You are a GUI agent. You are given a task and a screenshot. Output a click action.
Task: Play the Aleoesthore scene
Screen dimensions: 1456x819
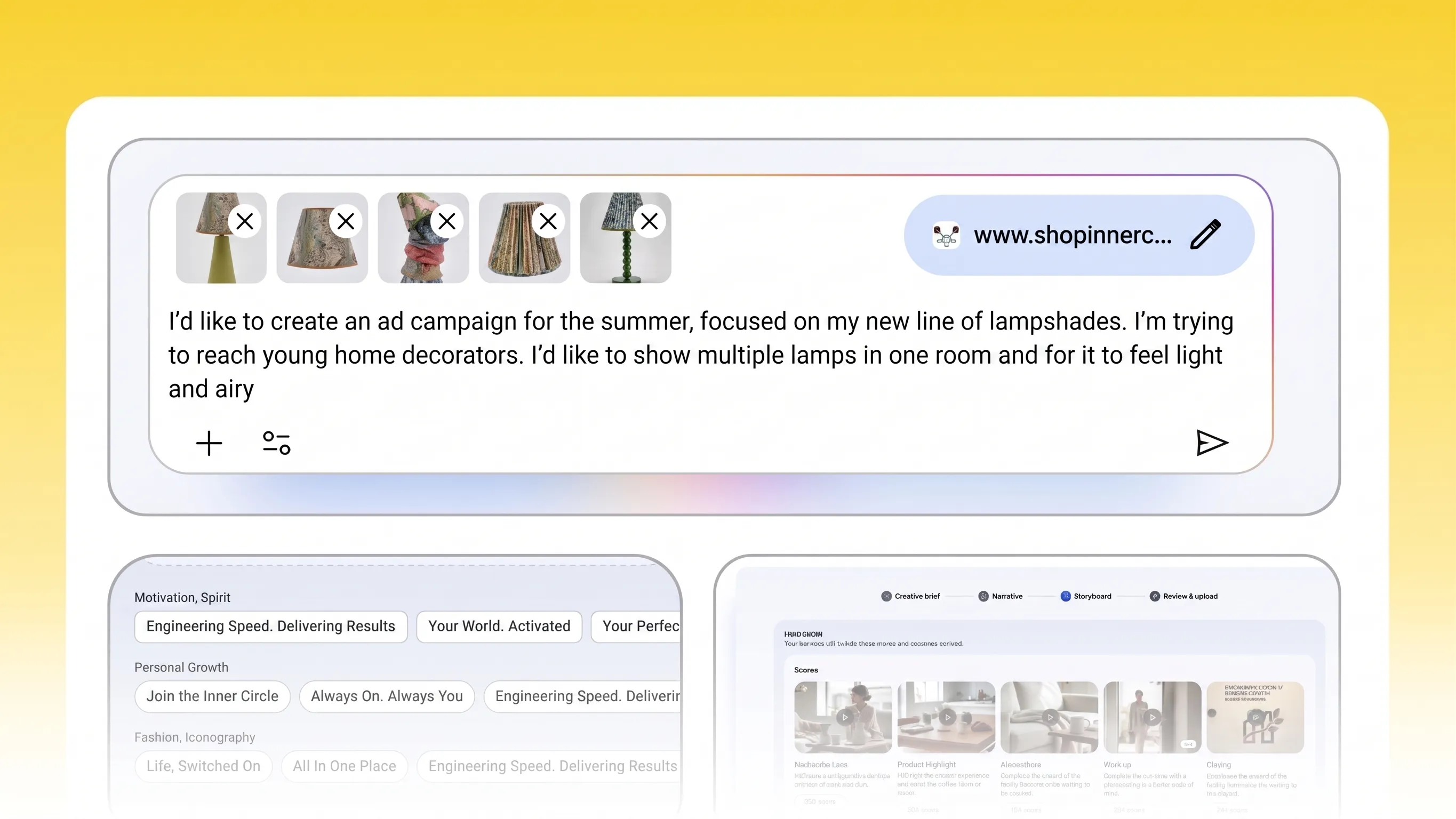click(1051, 717)
